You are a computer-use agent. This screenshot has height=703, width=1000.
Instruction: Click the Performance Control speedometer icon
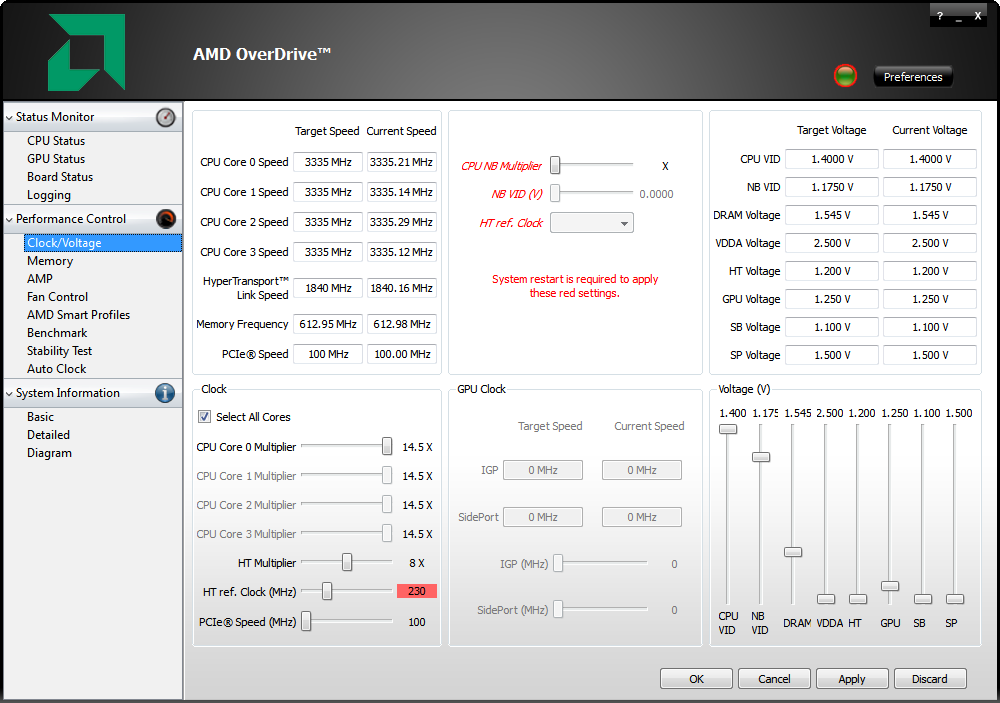pos(165,219)
